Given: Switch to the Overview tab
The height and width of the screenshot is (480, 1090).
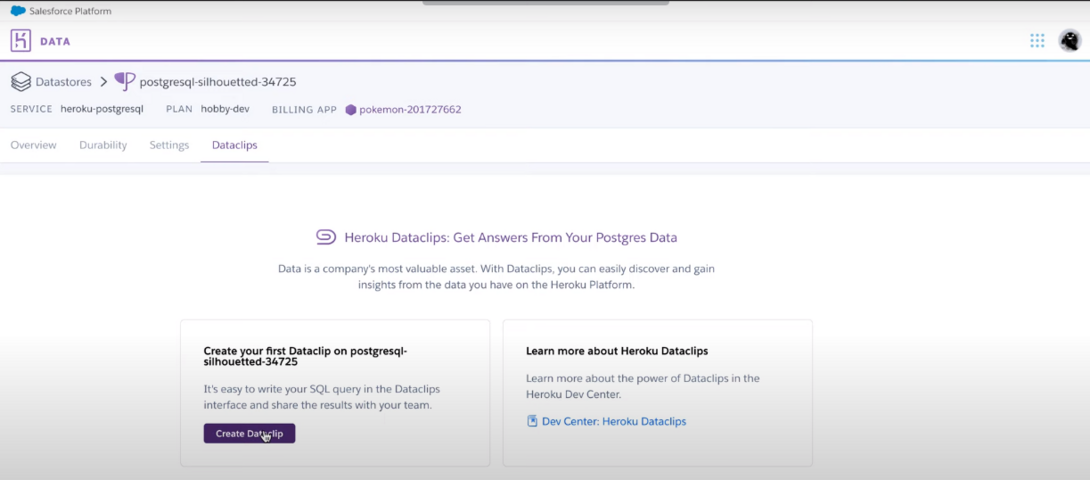Looking at the screenshot, I should point(33,145).
